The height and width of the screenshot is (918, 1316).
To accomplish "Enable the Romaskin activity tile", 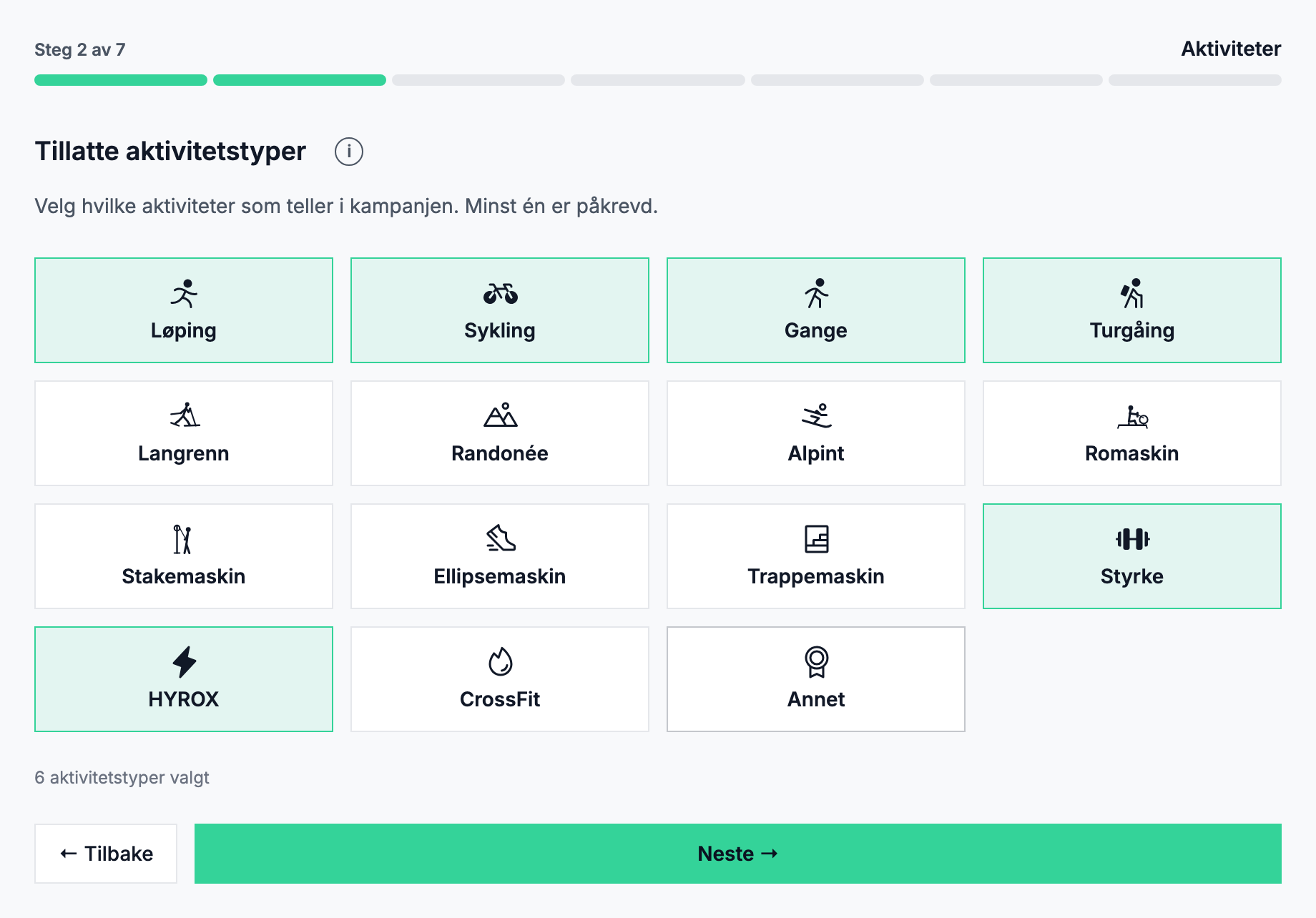I will pyautogui.click(x=1132, y=433).
